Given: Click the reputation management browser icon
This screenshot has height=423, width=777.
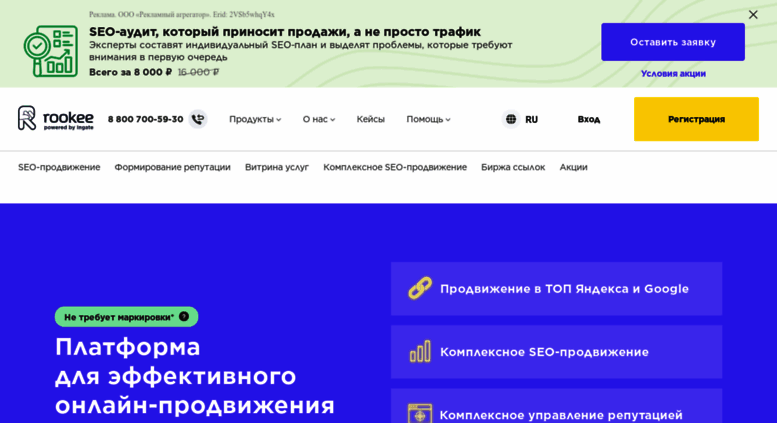Looking at the screenshot, I should pos(420,414).
